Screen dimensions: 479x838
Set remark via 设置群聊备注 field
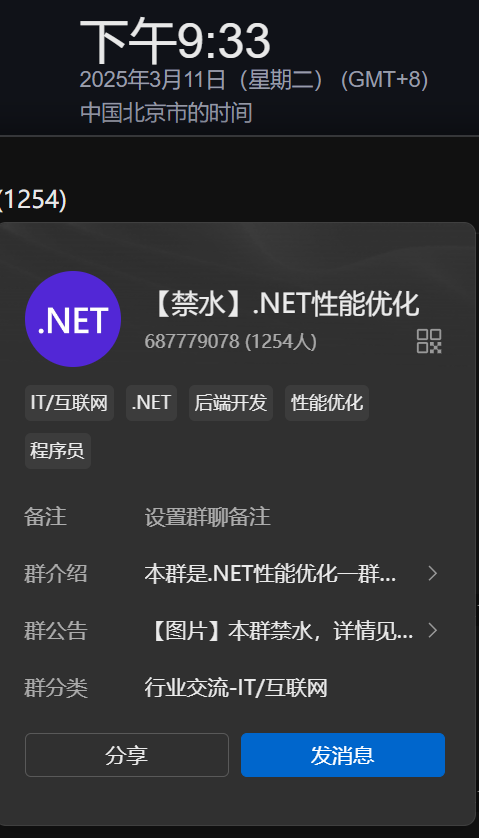tap(207, 517)
